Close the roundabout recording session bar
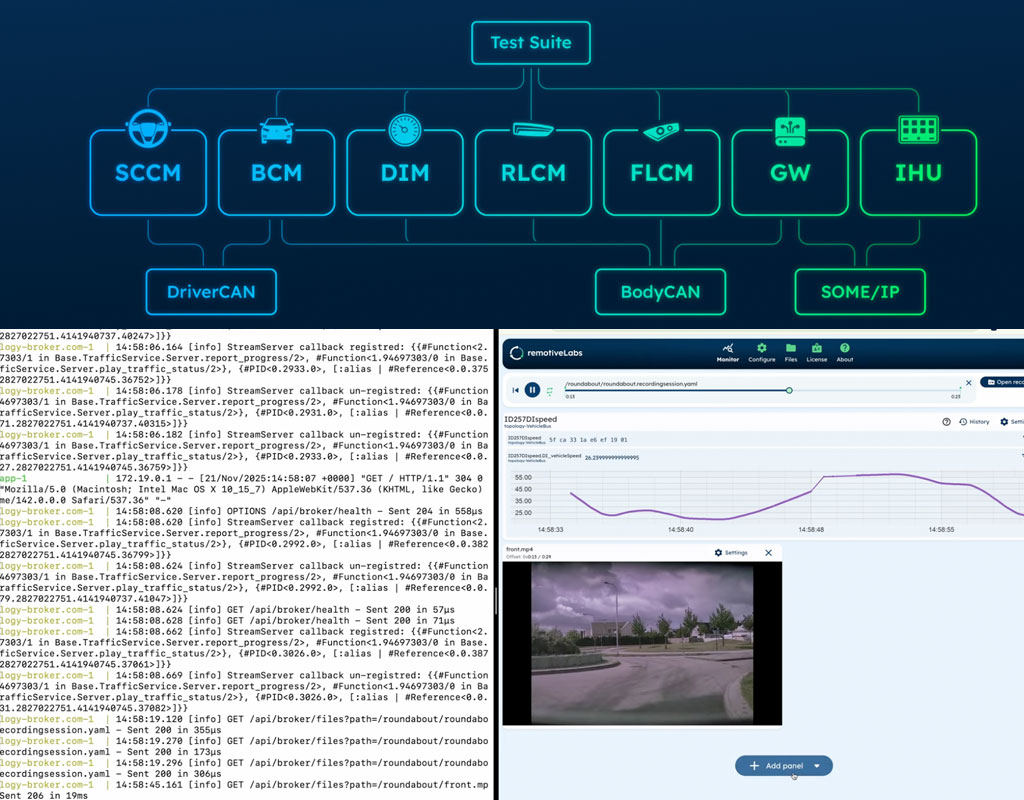 tap(969, 383)
